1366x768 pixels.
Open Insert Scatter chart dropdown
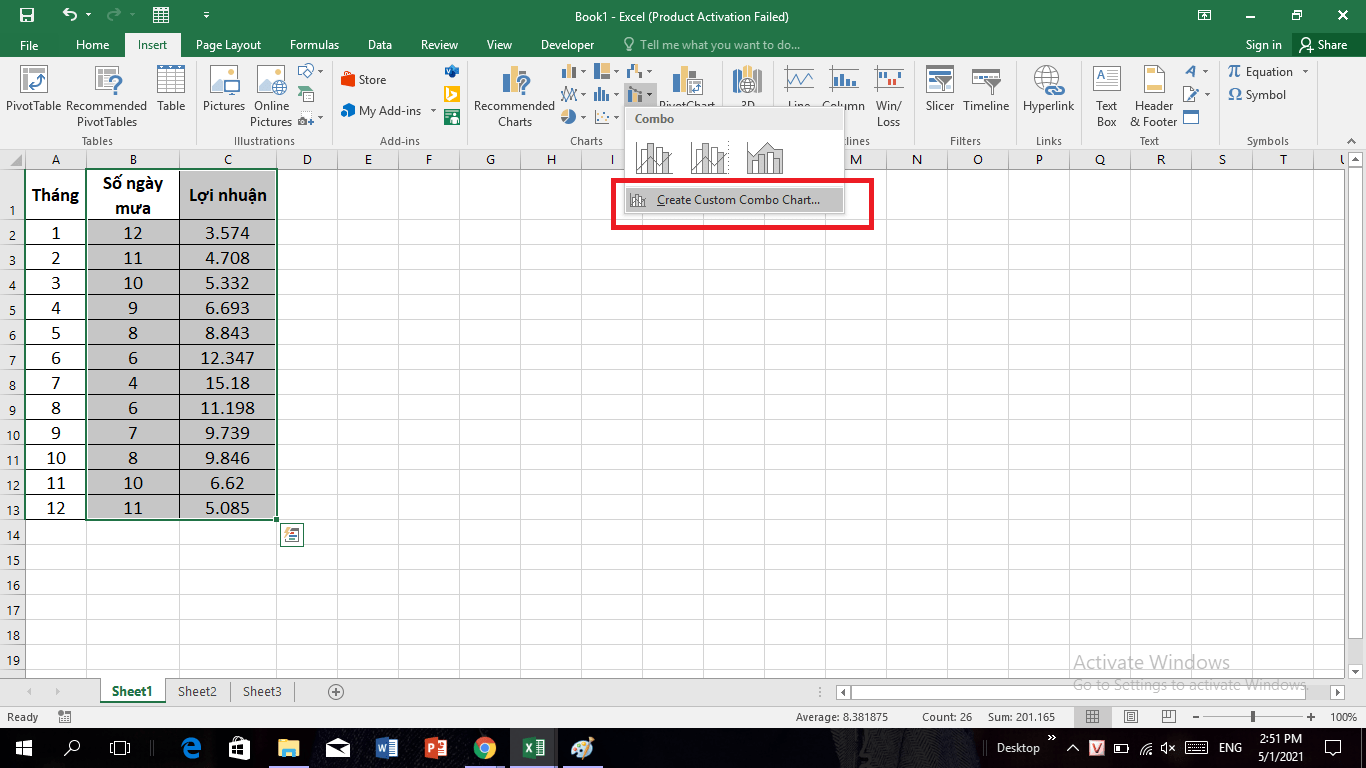coord(607,117)
